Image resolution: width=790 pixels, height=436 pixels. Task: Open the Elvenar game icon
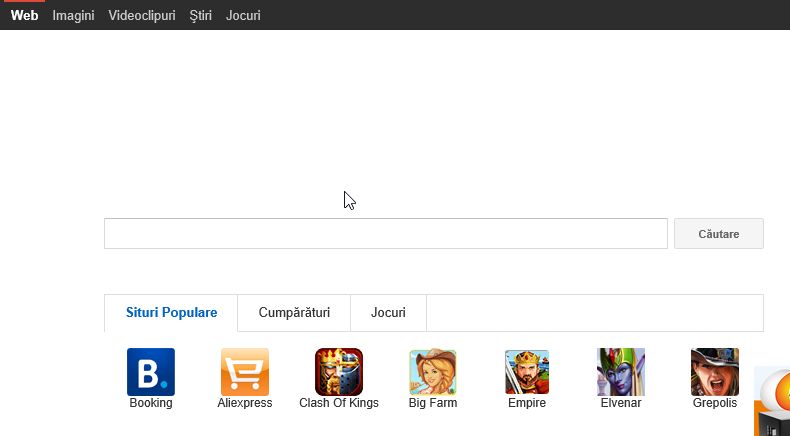point(621,372)
